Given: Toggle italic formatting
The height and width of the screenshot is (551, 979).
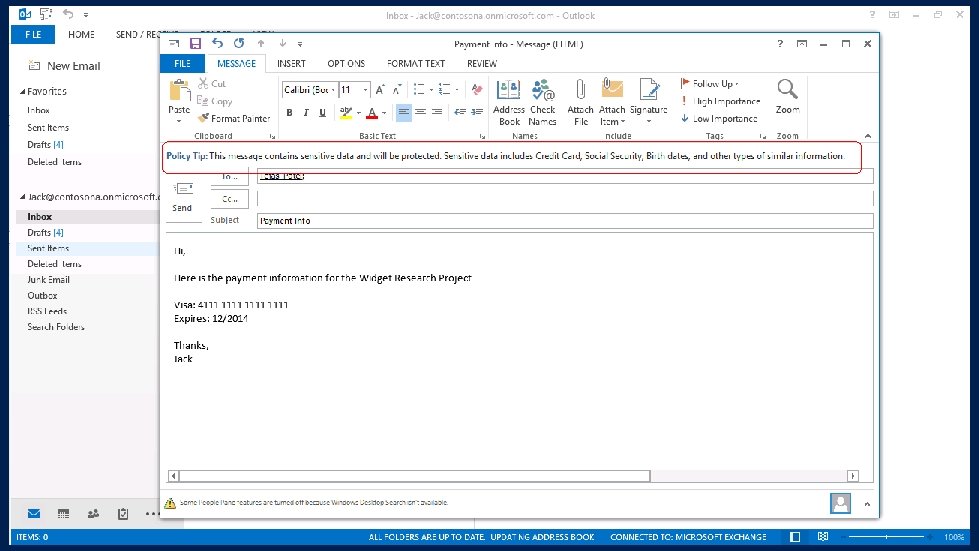Looking at the screenshot, I should [306, 112].
